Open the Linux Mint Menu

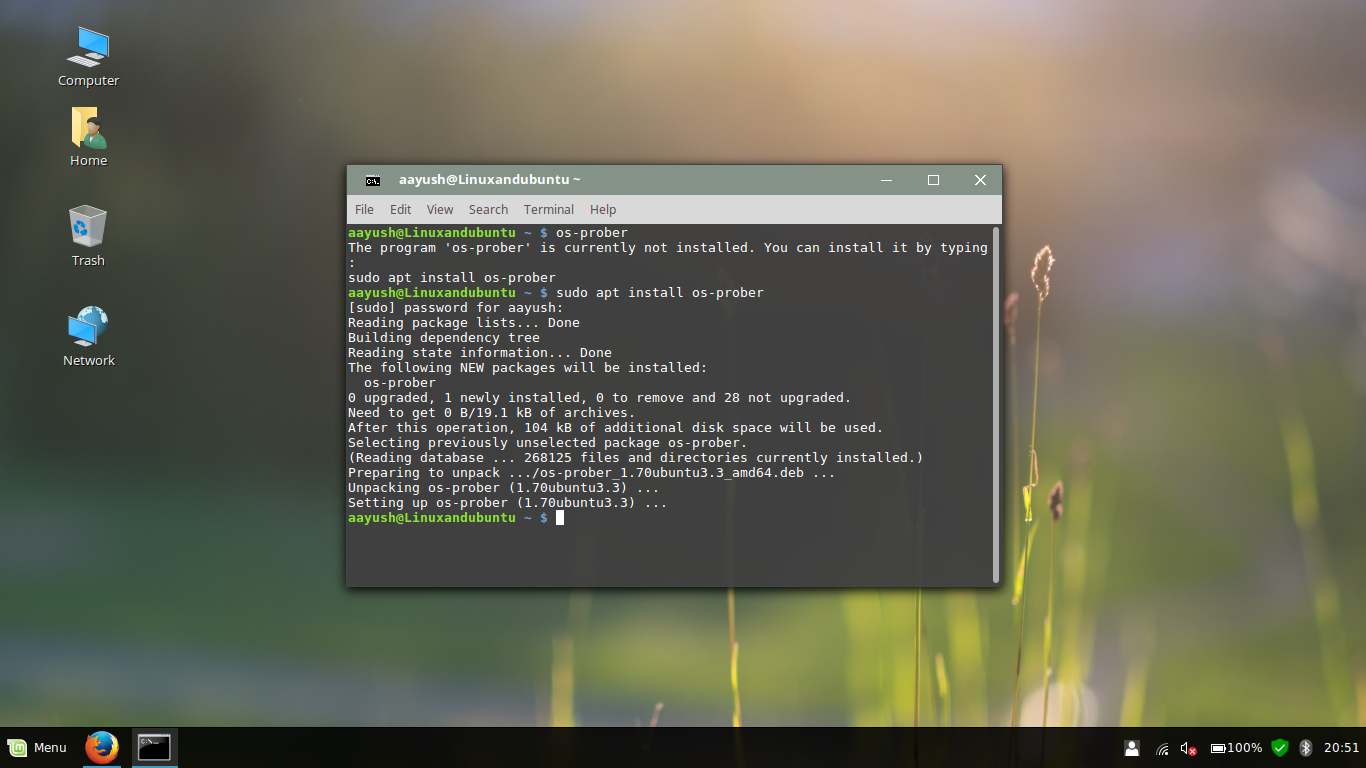(x=37, y=747)
